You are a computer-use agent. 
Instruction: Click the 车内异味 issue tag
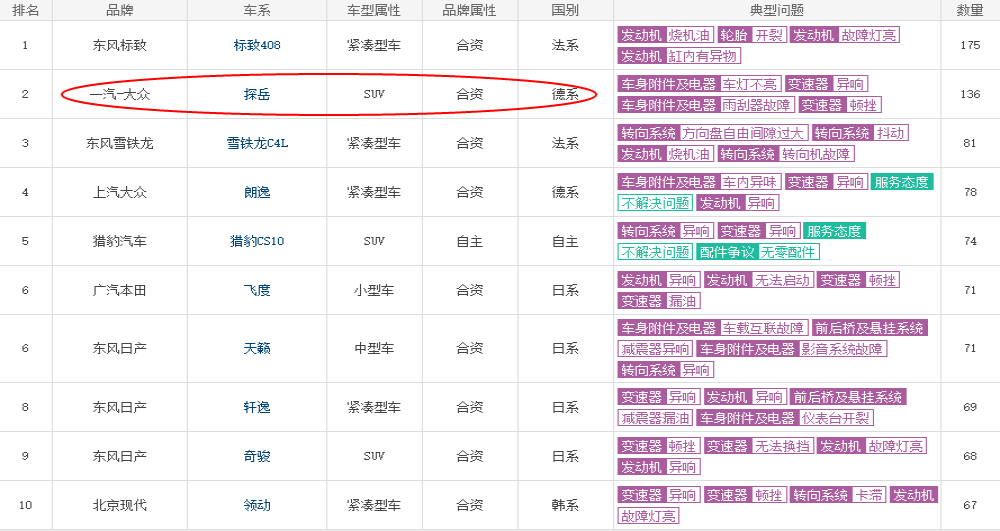749,182
